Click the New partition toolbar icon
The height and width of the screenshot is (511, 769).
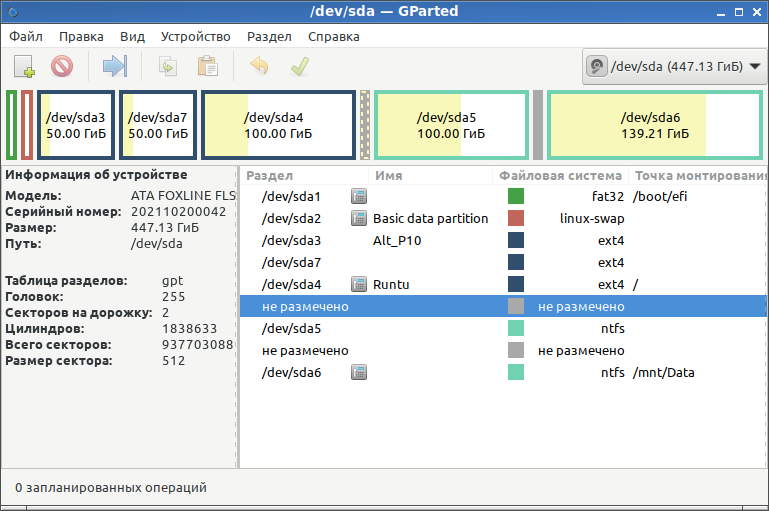24,66
